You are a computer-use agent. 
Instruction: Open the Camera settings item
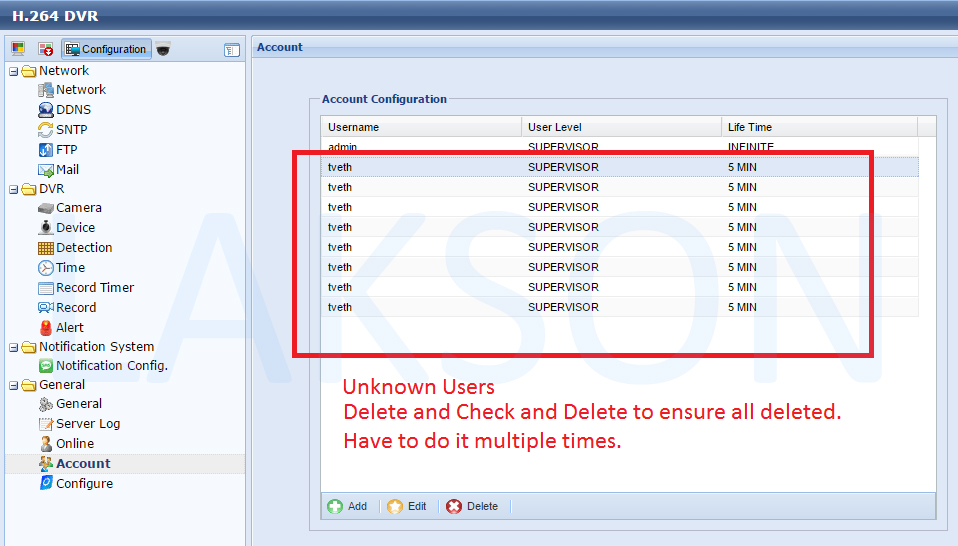coord(78,208)
